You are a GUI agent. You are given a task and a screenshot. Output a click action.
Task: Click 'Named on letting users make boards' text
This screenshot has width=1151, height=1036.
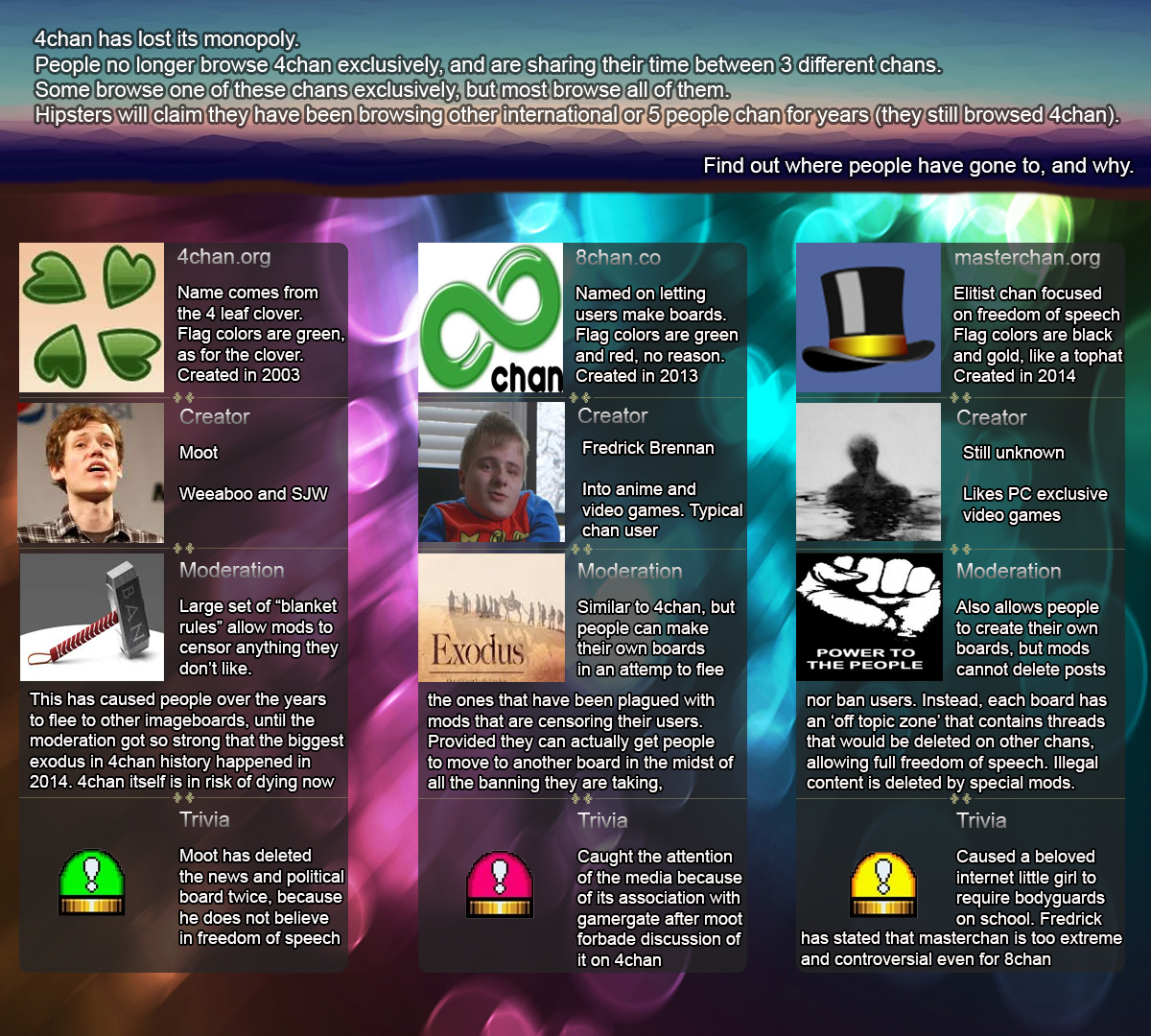[651, 304]
